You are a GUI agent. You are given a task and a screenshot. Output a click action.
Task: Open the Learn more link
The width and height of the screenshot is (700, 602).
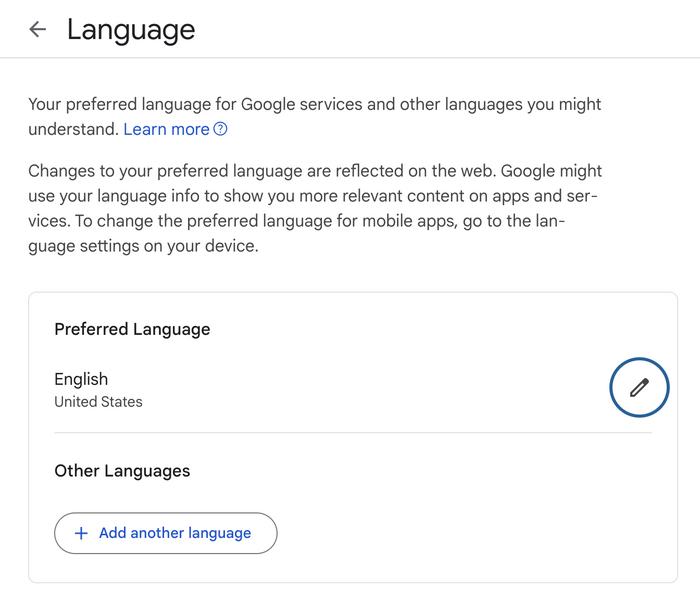click(x=166, y=129)
